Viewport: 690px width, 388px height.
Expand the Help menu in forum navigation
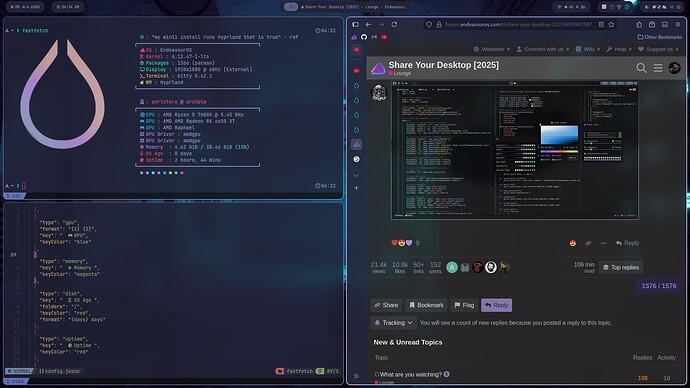[619, 49]
